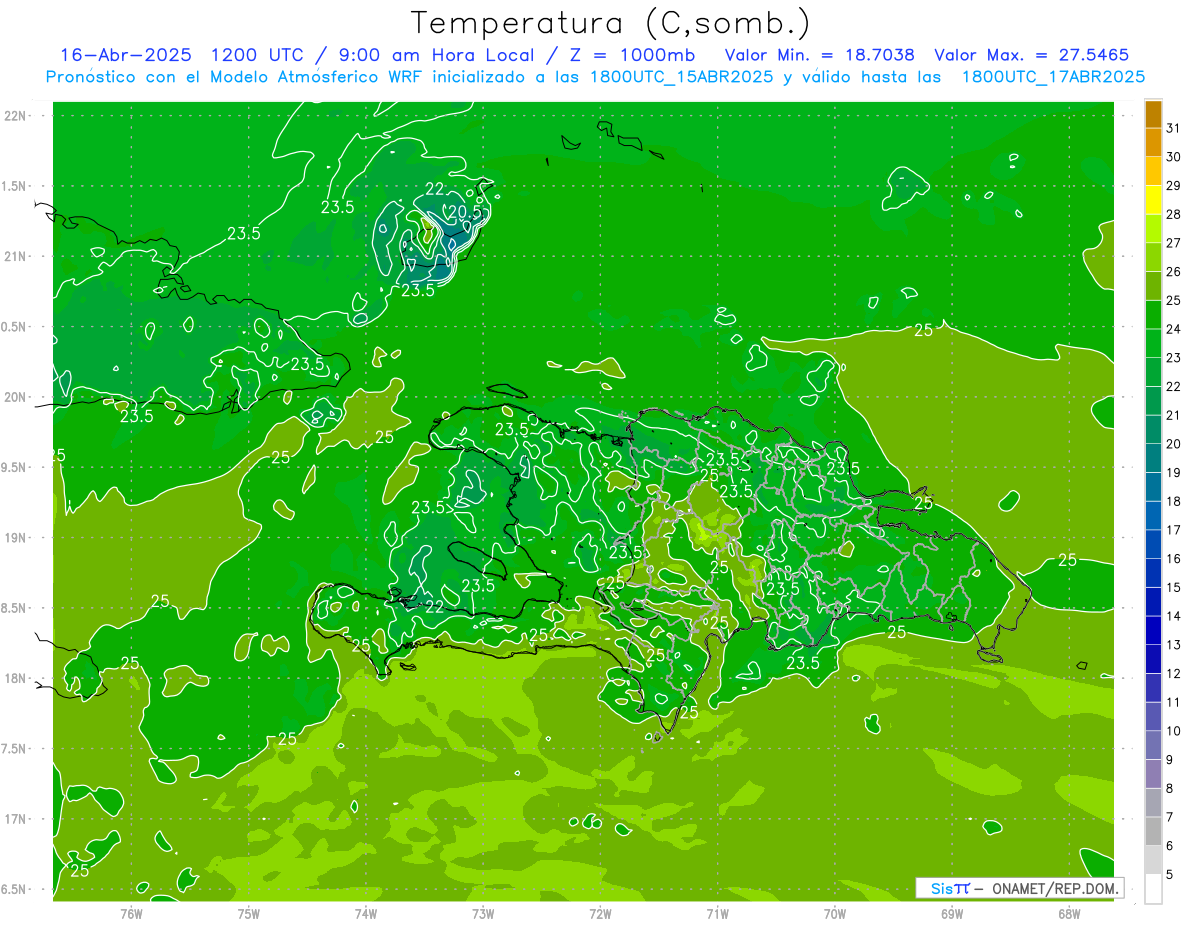
Task: Click the '73W' longitude axis label
Action: [x=483, y=914]
